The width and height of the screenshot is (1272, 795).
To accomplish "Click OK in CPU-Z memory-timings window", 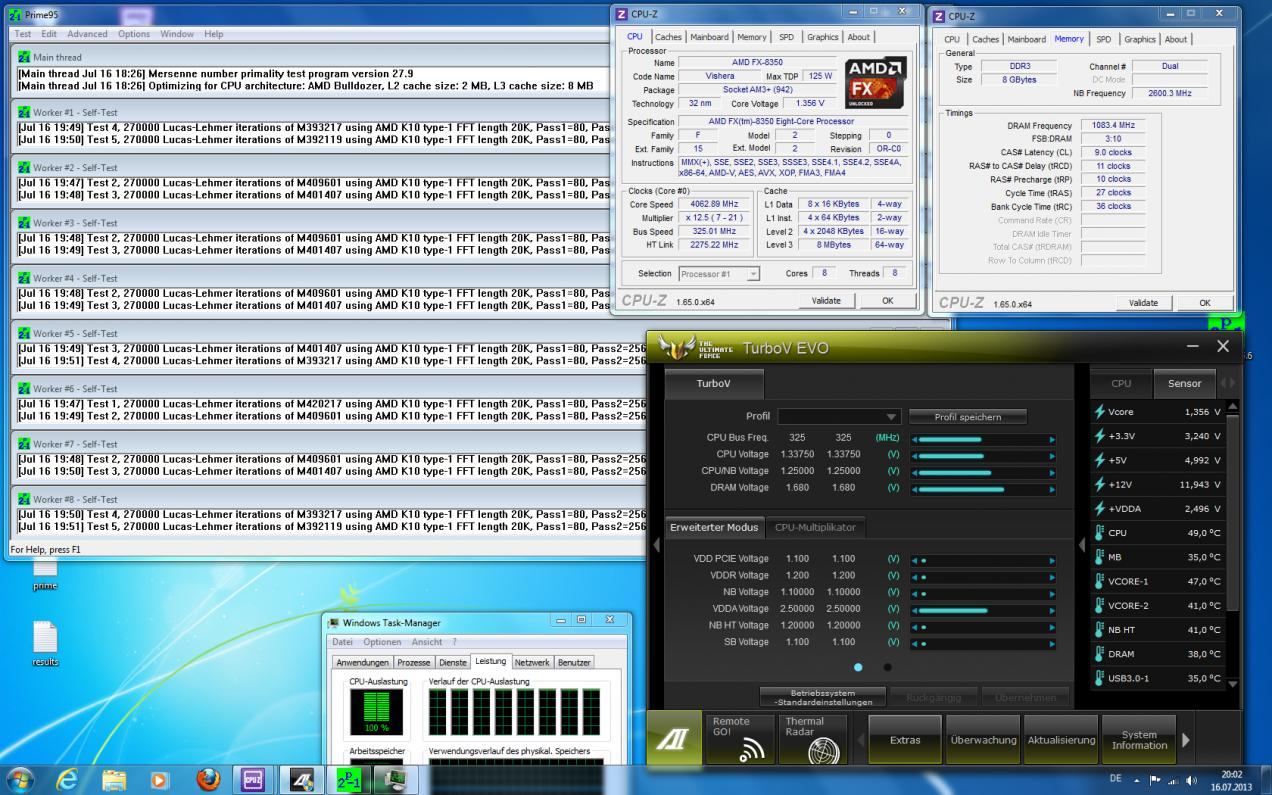I will pyautogui.click(x=1205, y=303).
